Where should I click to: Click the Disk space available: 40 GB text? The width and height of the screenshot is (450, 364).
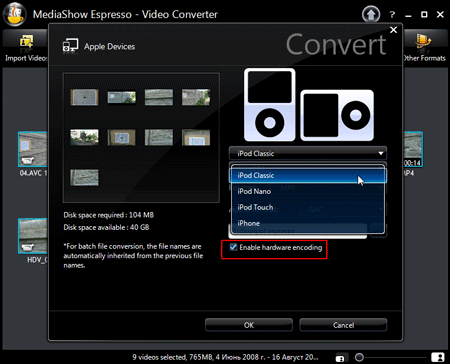[x=106, y=227]
